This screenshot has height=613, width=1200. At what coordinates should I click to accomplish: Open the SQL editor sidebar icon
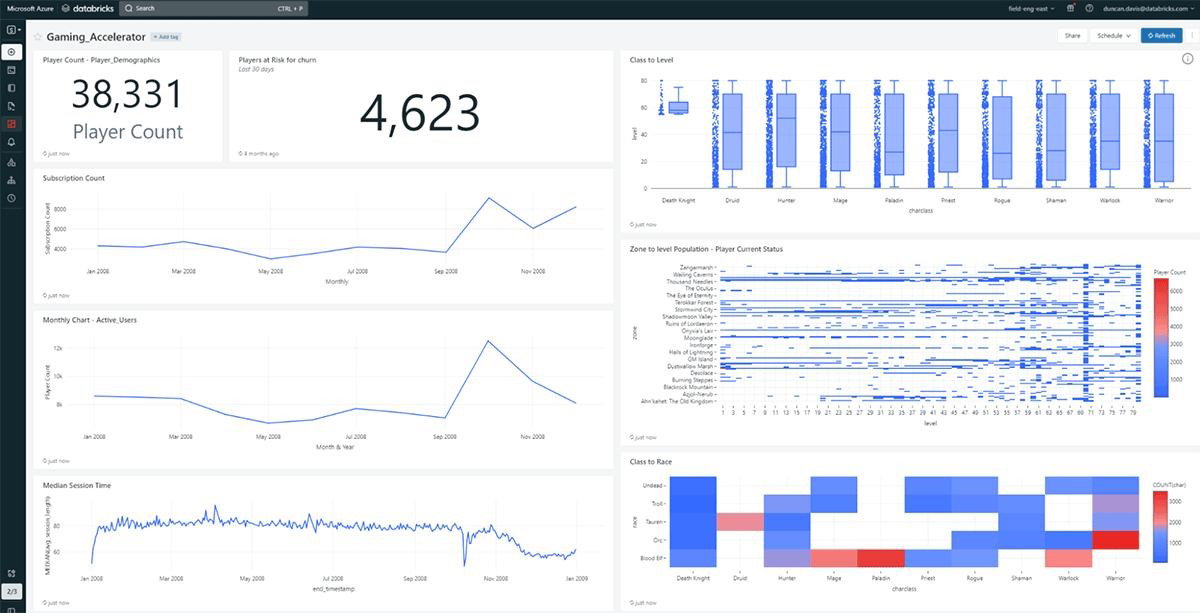(x=12, y=70)
